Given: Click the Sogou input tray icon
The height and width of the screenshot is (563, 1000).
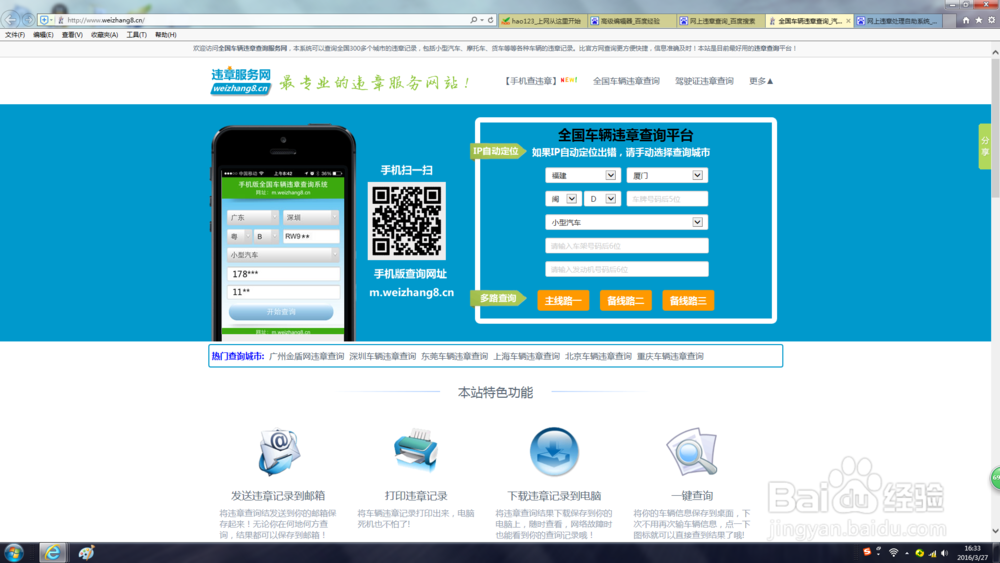Looking at the screenshot, I should 867,552.
